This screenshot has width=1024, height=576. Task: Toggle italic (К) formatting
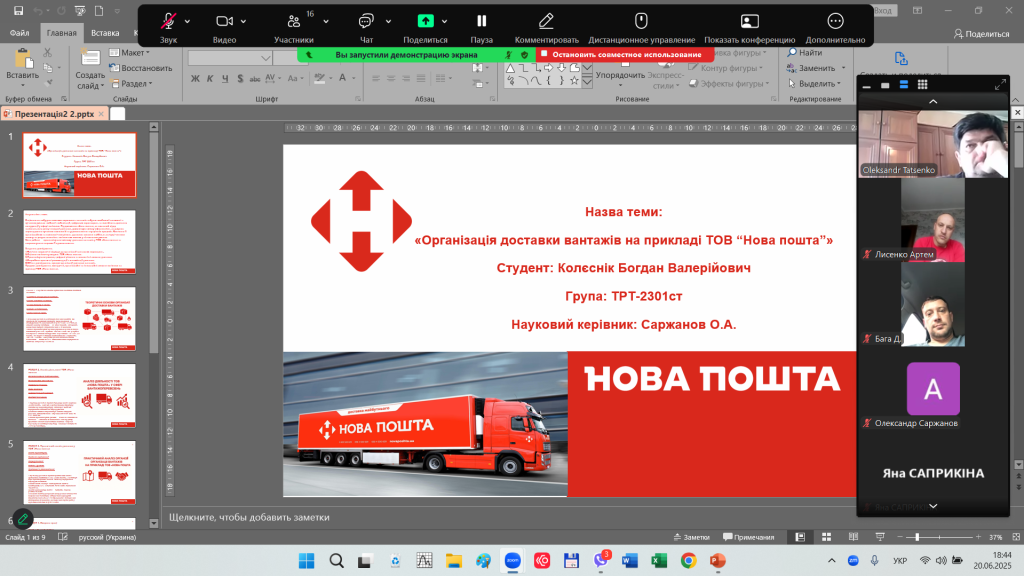click(210, 78)
